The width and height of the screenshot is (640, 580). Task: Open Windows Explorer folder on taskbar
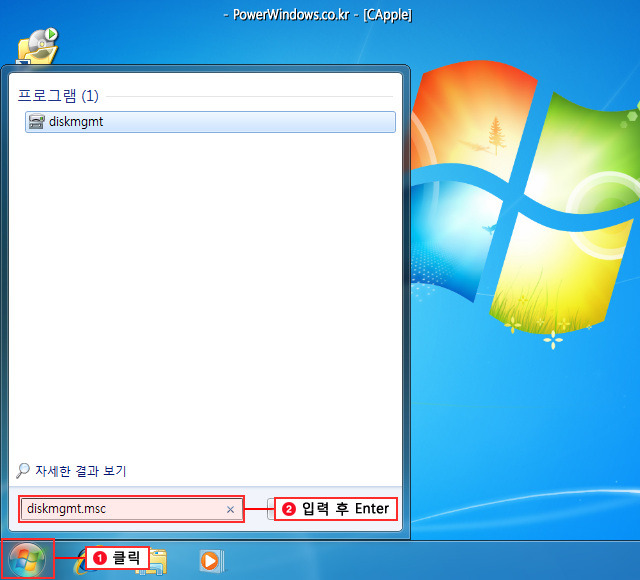[x=158, y=562]
